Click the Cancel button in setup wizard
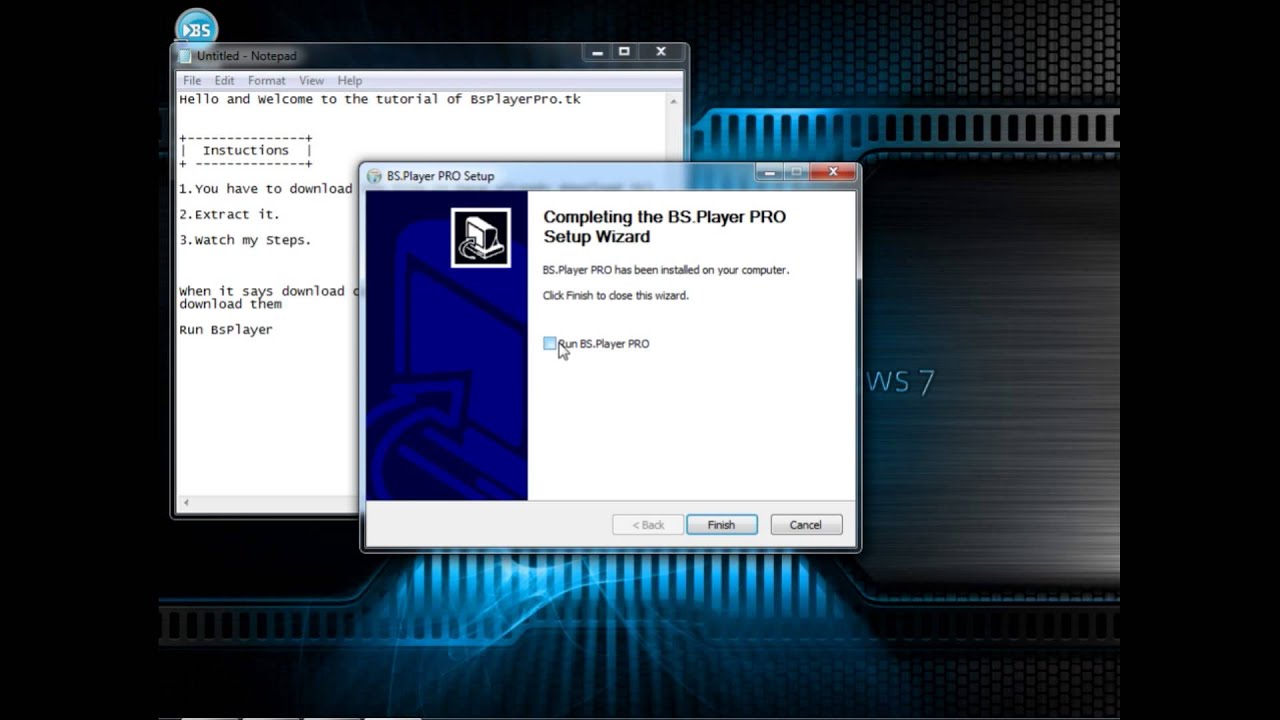 point(806,525)
